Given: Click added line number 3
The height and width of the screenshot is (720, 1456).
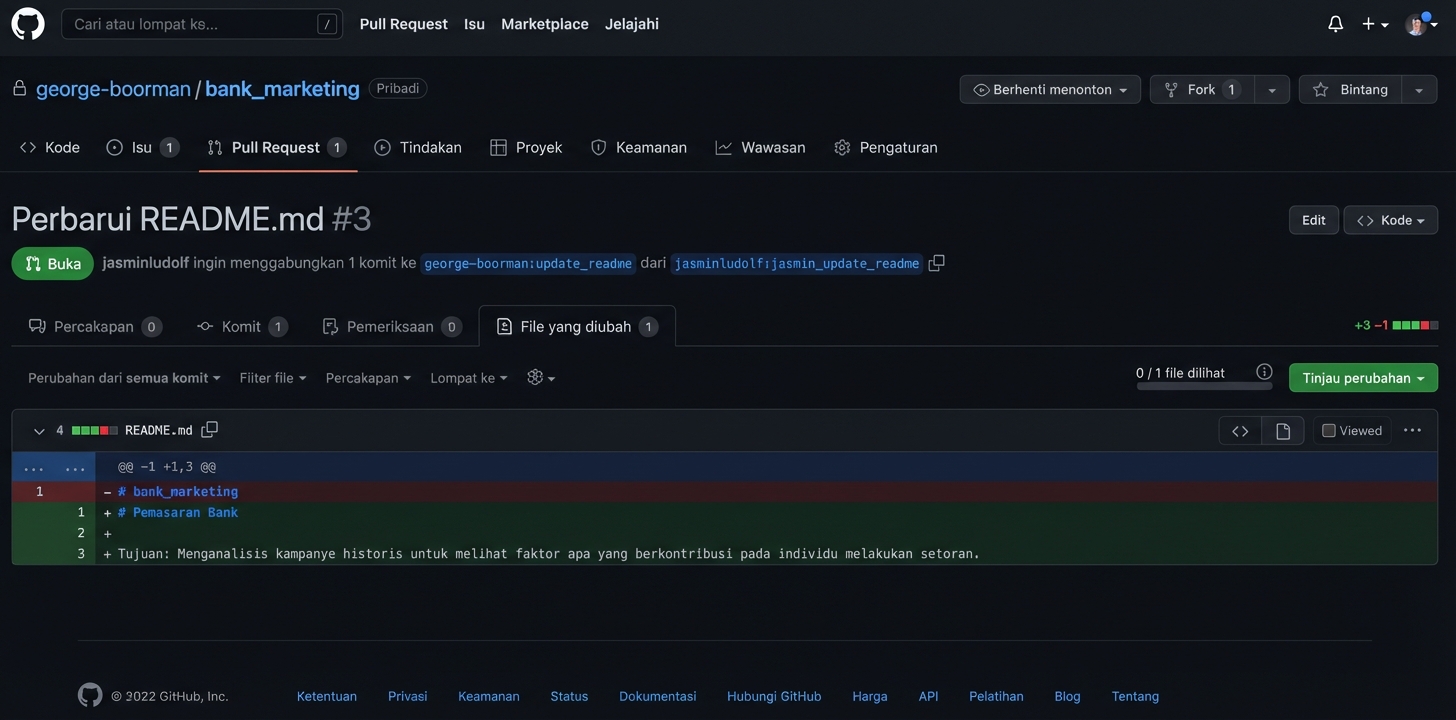Looking at the screenshot, I should [x=81, y=554].
